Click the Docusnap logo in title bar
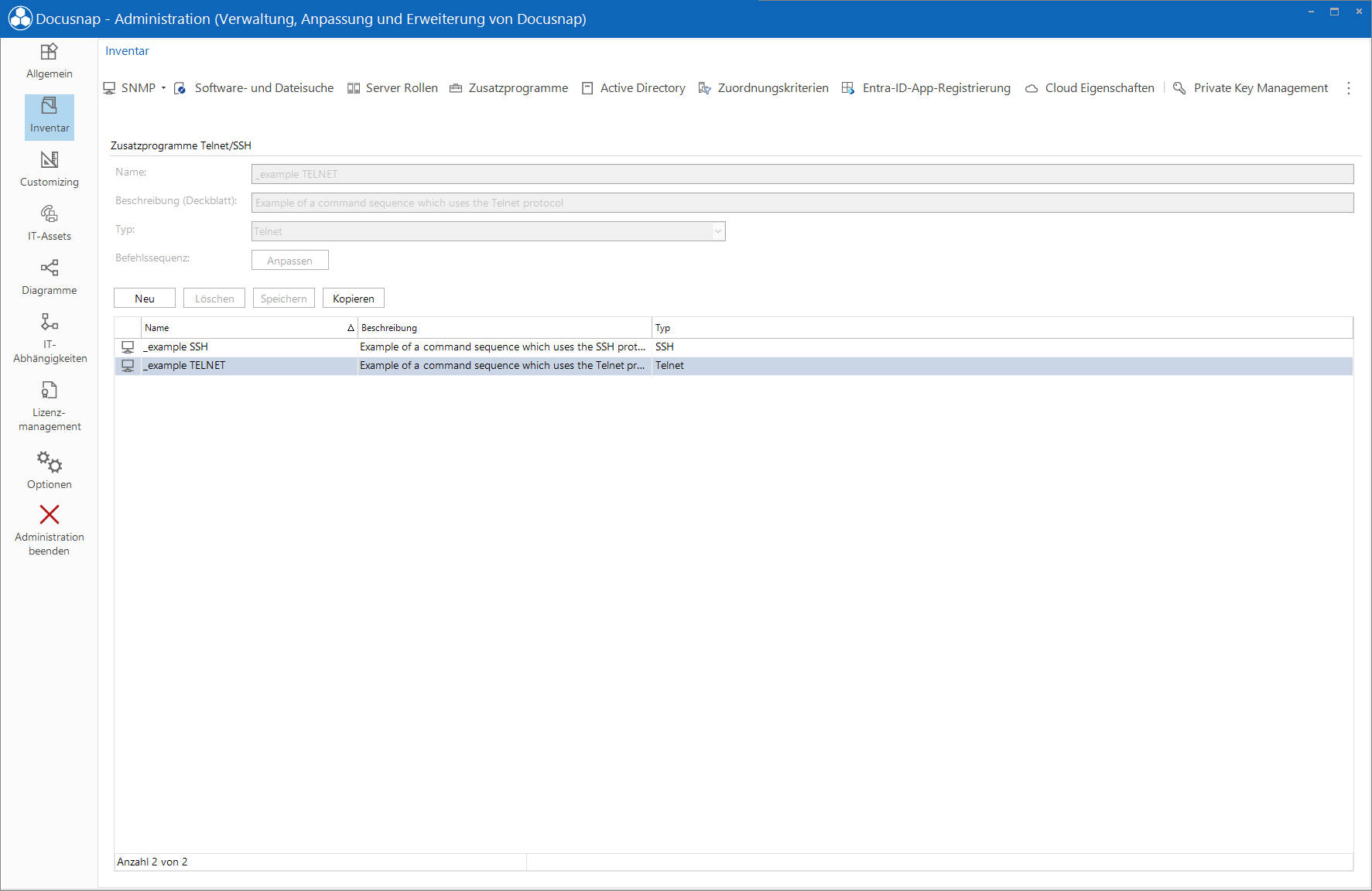Screen dimensions: 1372x891 (x=20, y=19)
